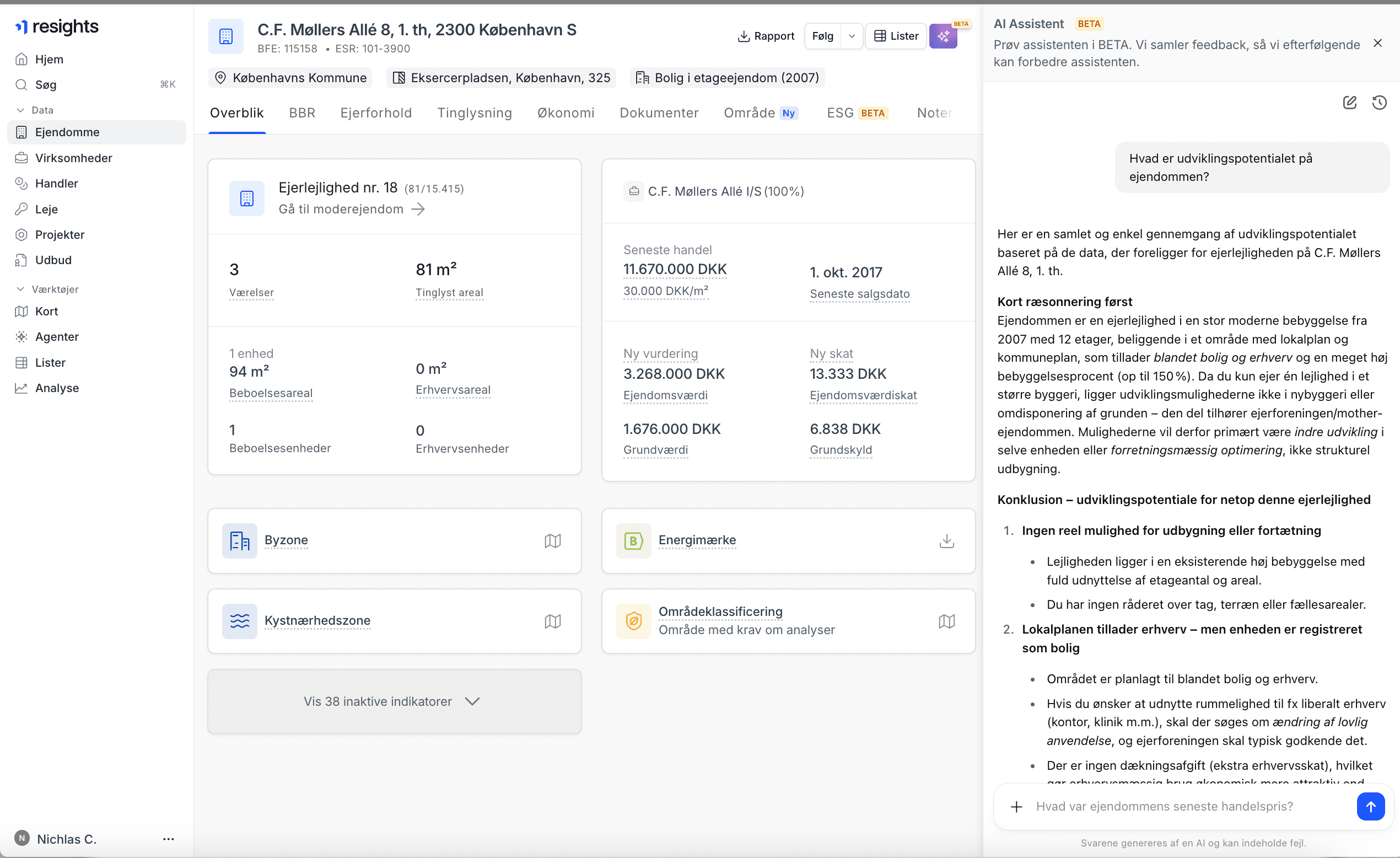
Task: Click the Københavns Kommune chip
Action: point(290,77)
